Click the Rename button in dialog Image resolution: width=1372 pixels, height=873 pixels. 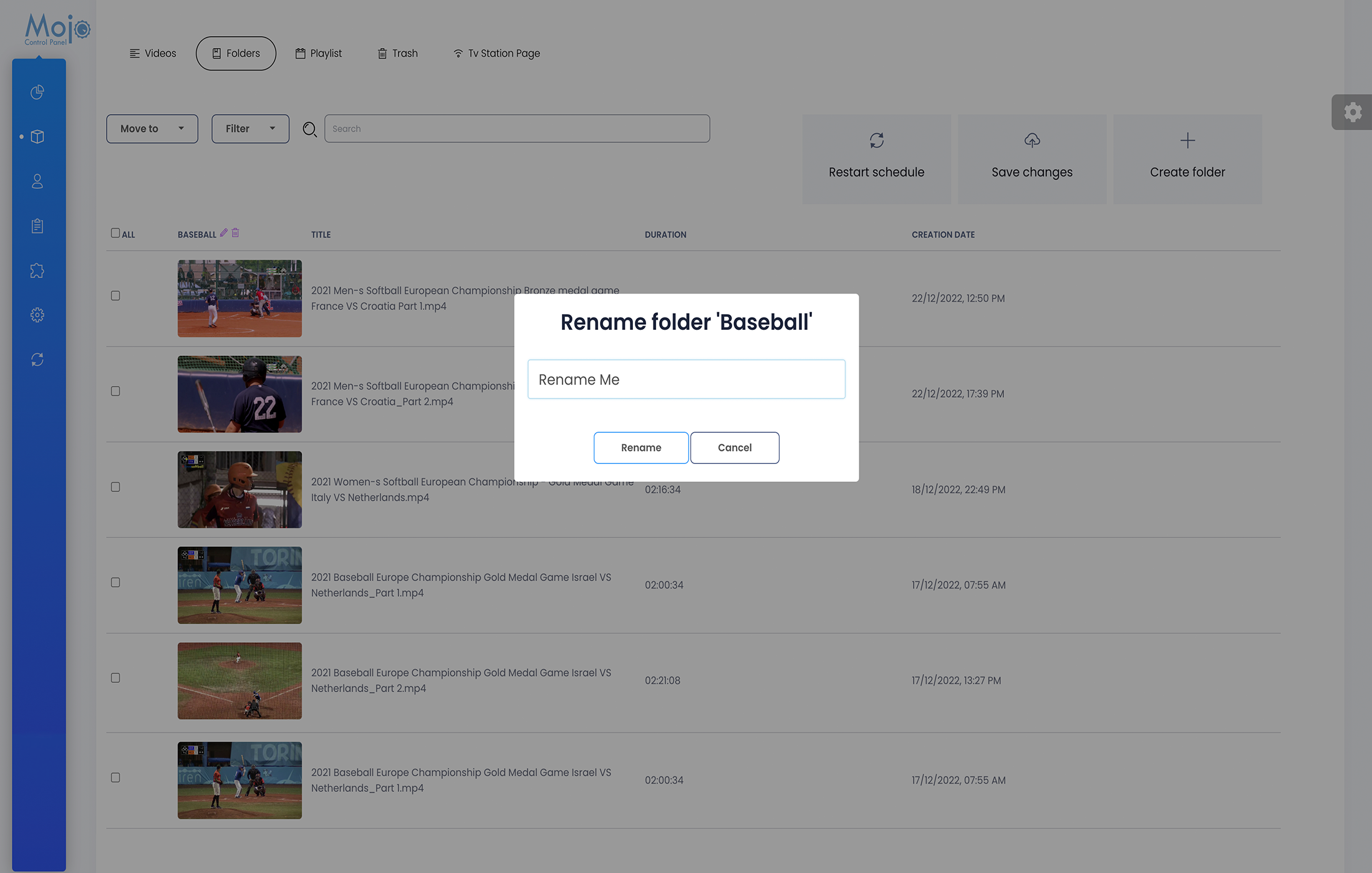[641, 448]
